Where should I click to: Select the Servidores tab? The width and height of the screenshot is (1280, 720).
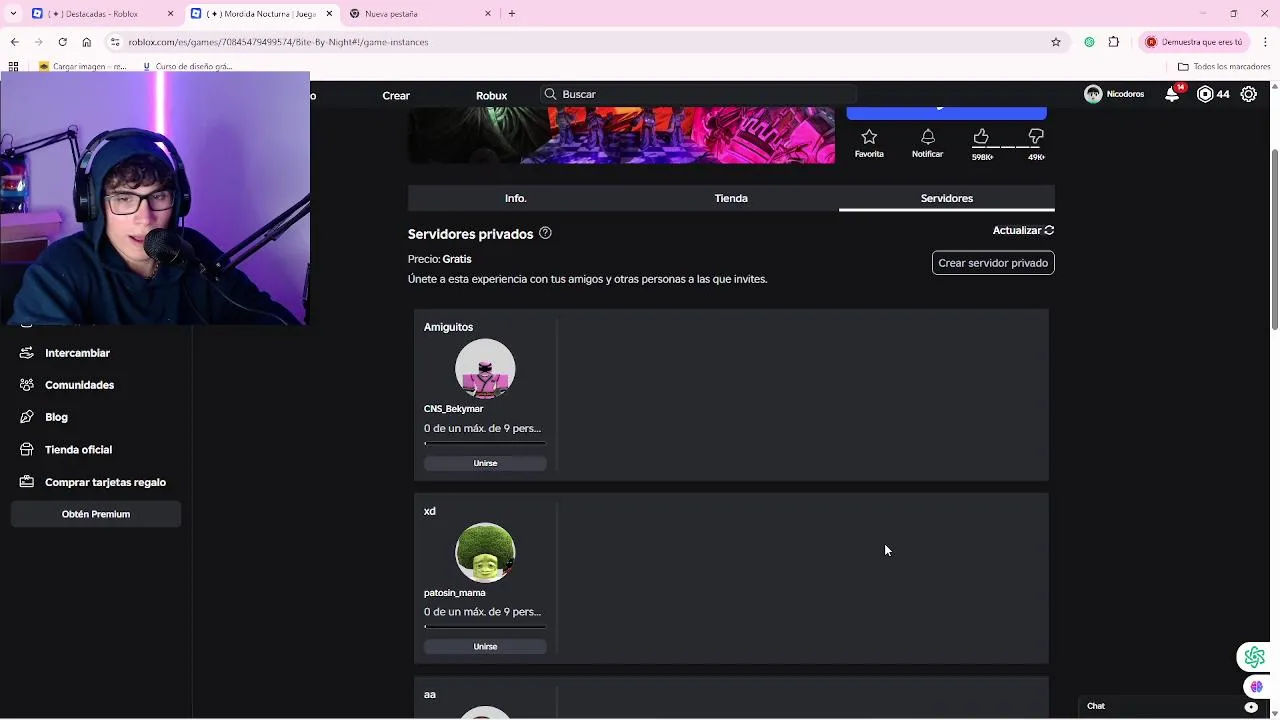[946, 198]
